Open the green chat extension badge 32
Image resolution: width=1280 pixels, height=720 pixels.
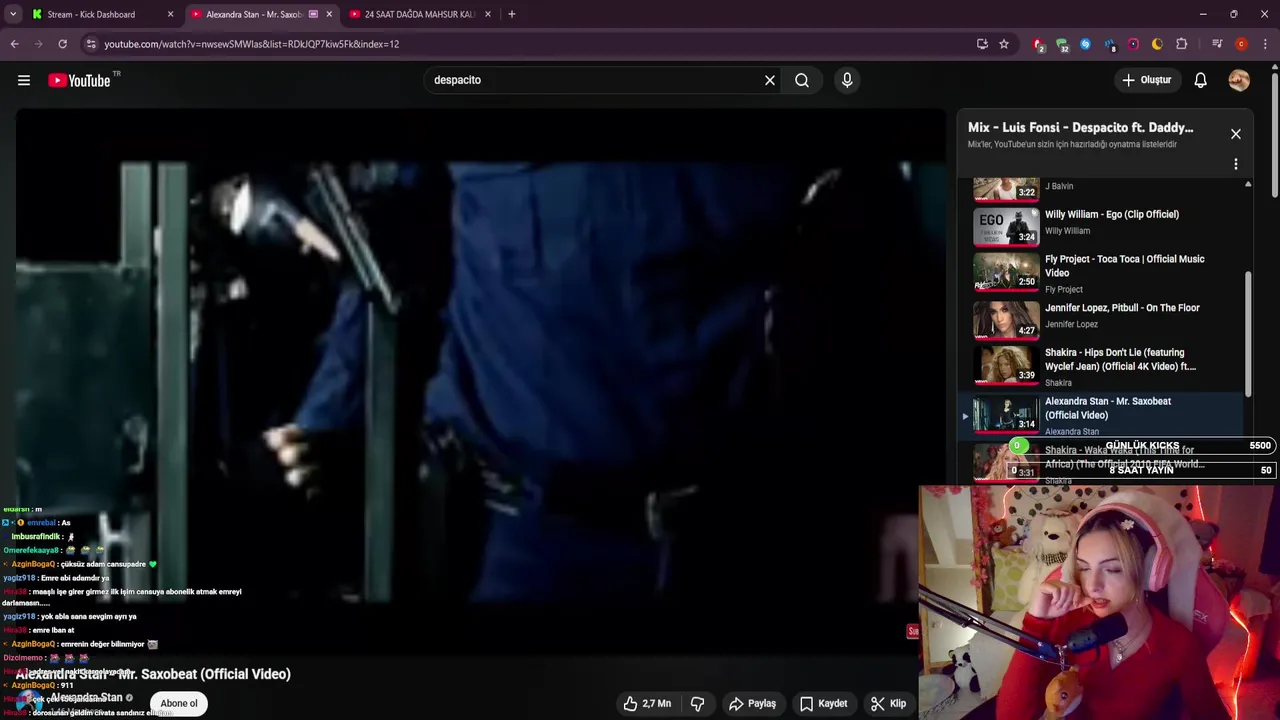pos(1062,44)
